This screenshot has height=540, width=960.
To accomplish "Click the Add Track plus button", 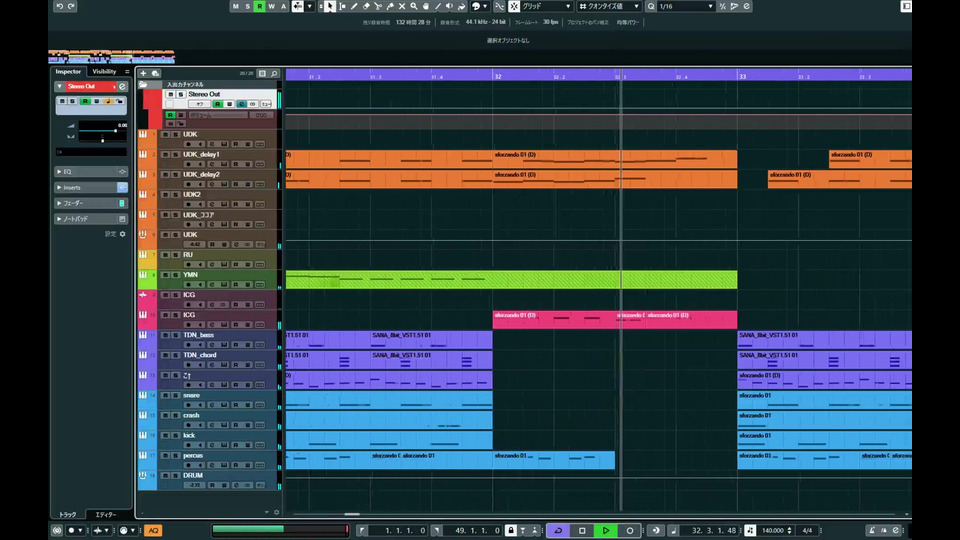I will (x=143, y=73).
